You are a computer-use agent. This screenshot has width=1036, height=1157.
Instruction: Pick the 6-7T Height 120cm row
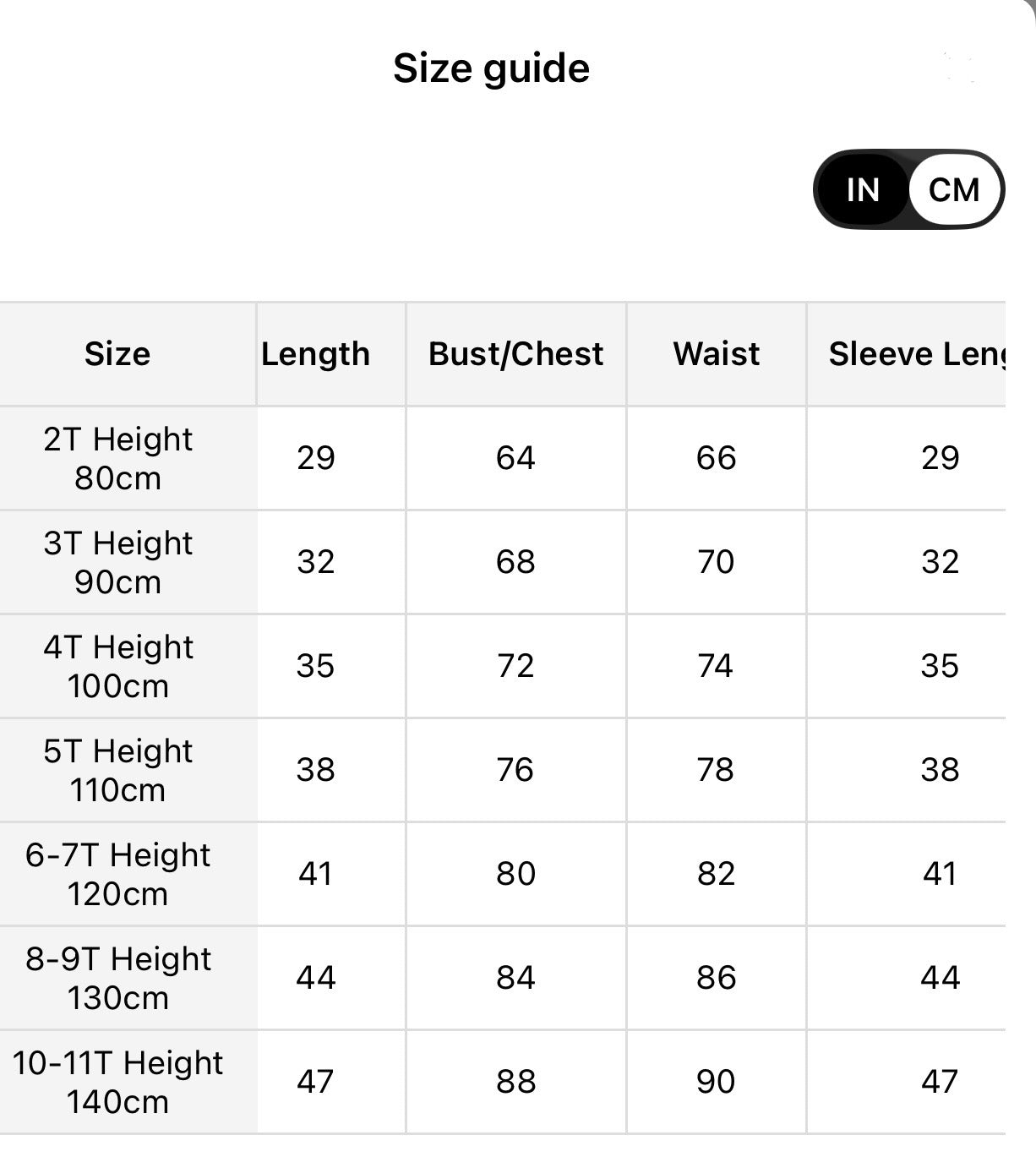pyautogui.click(x=503, y=874)
